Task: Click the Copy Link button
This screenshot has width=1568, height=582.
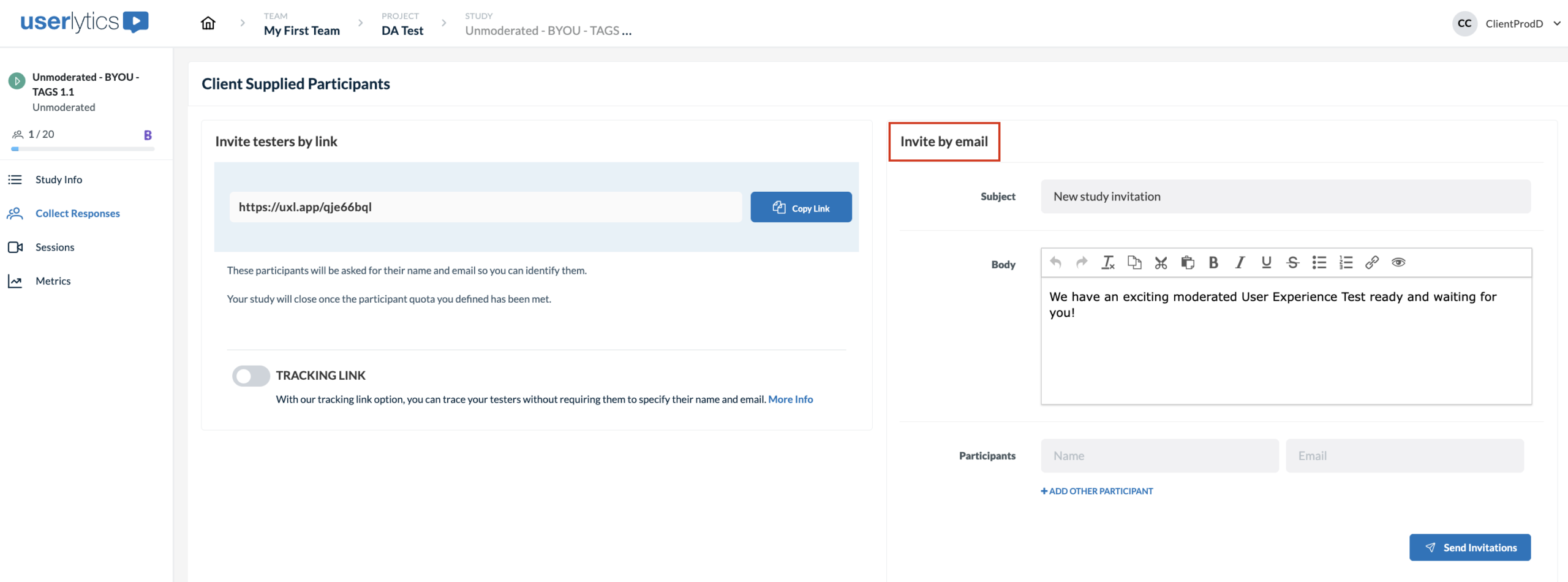Action: point(801,207)
